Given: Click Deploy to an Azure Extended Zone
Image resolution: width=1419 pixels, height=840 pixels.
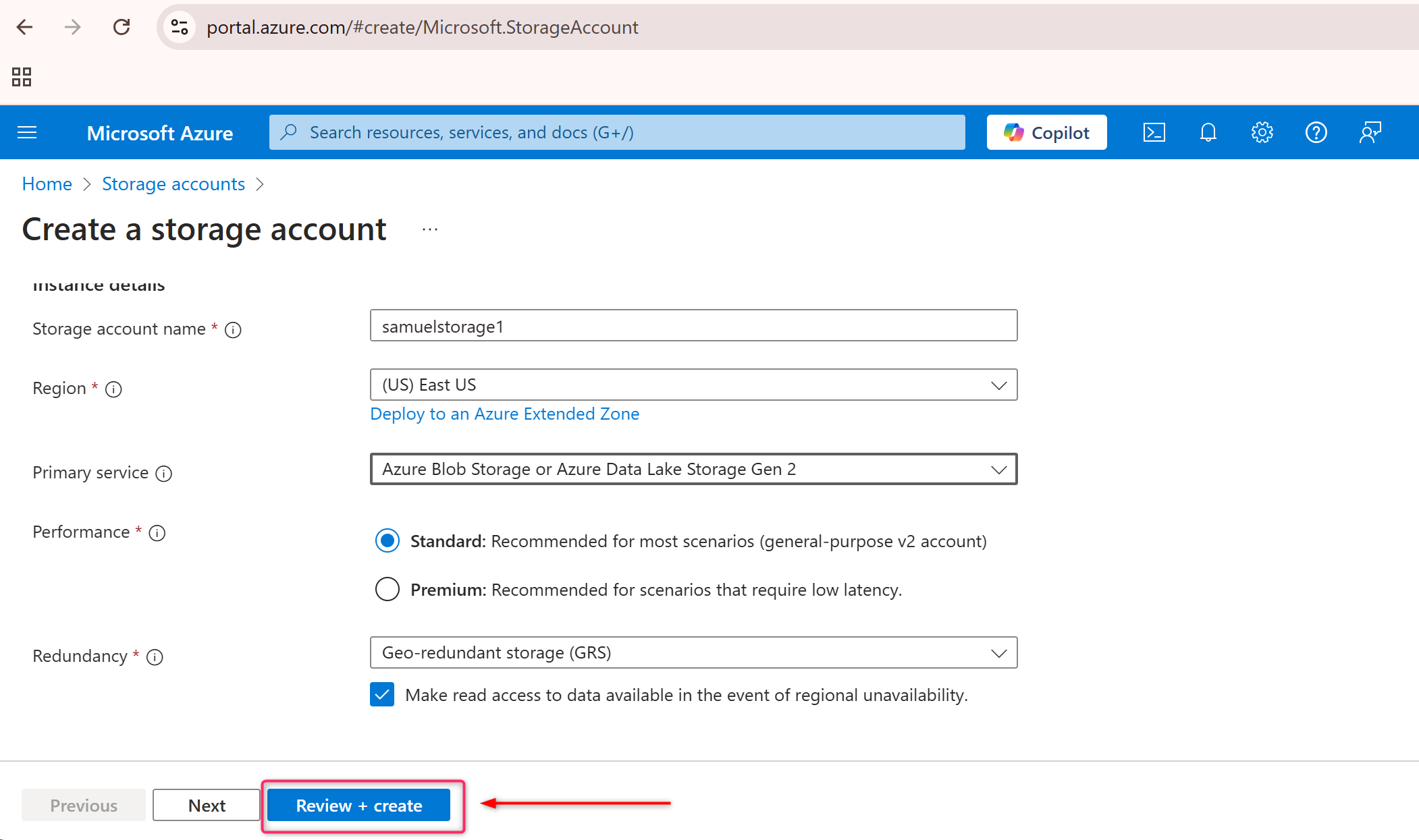Looking at the screenshot, I should coord(505,414).
